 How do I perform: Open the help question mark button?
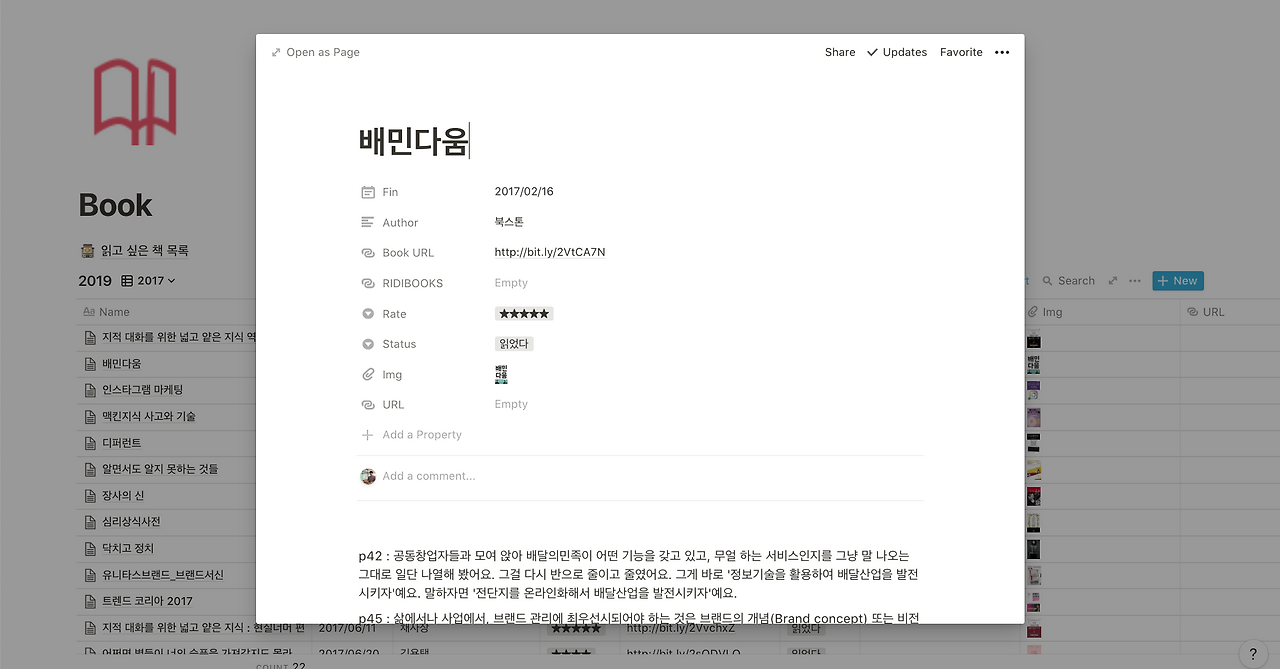(x=1253, y=654)
